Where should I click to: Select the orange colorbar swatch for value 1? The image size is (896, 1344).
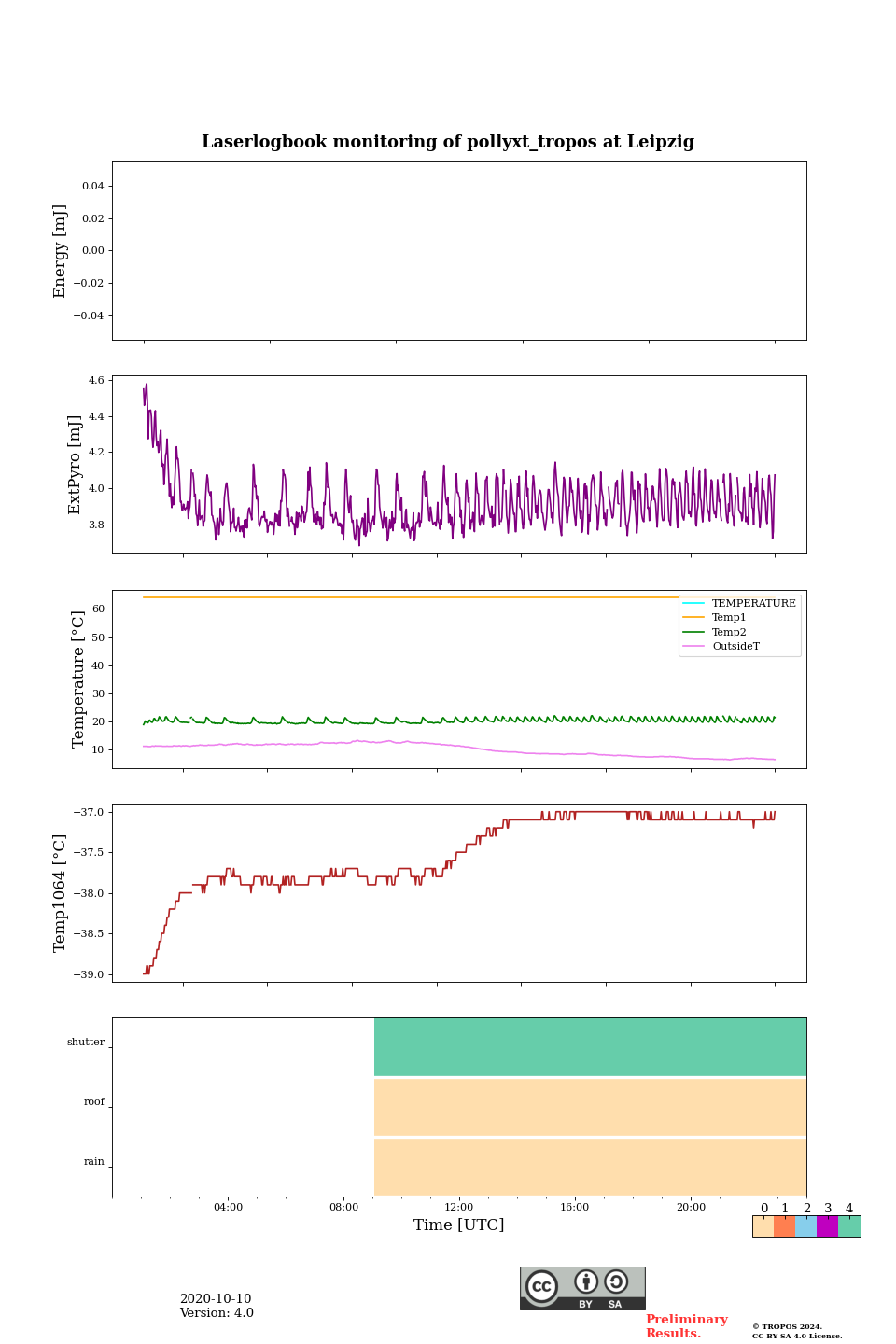coord(784,1226)
